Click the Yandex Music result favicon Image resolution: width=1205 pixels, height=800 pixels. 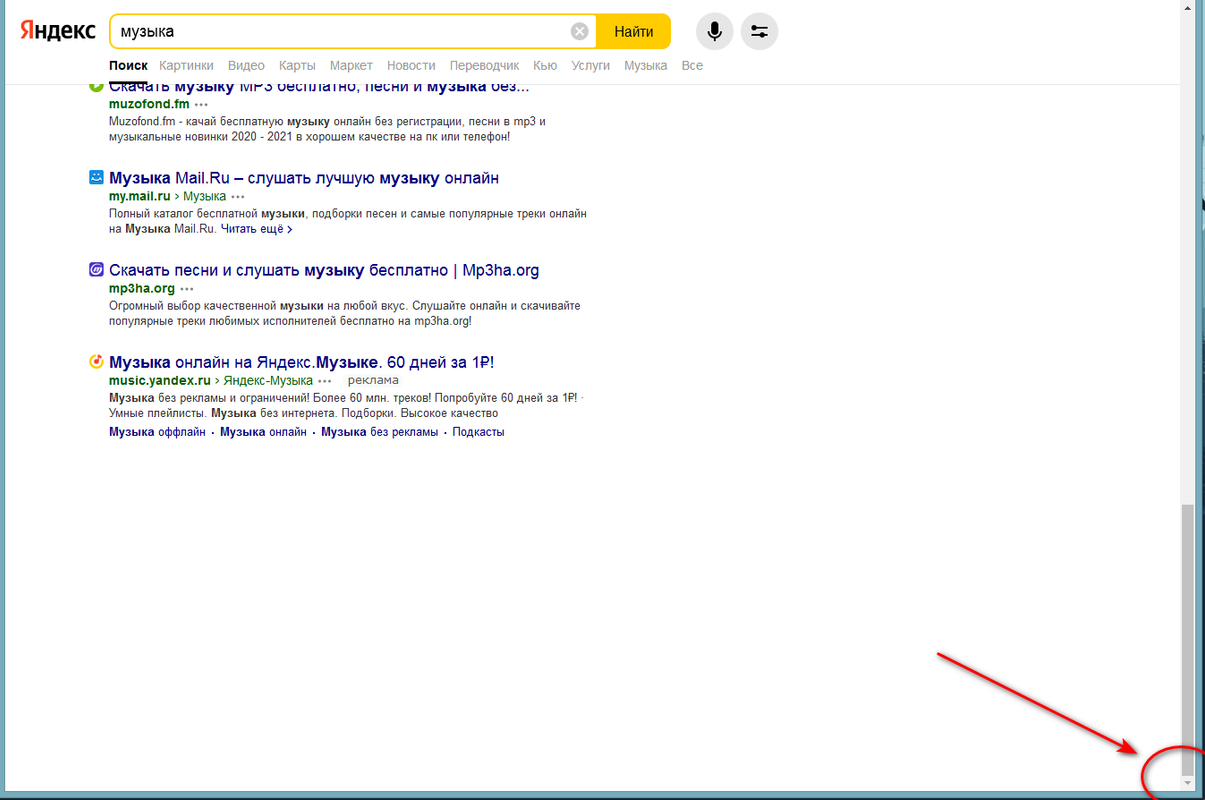tap(96, 362)
